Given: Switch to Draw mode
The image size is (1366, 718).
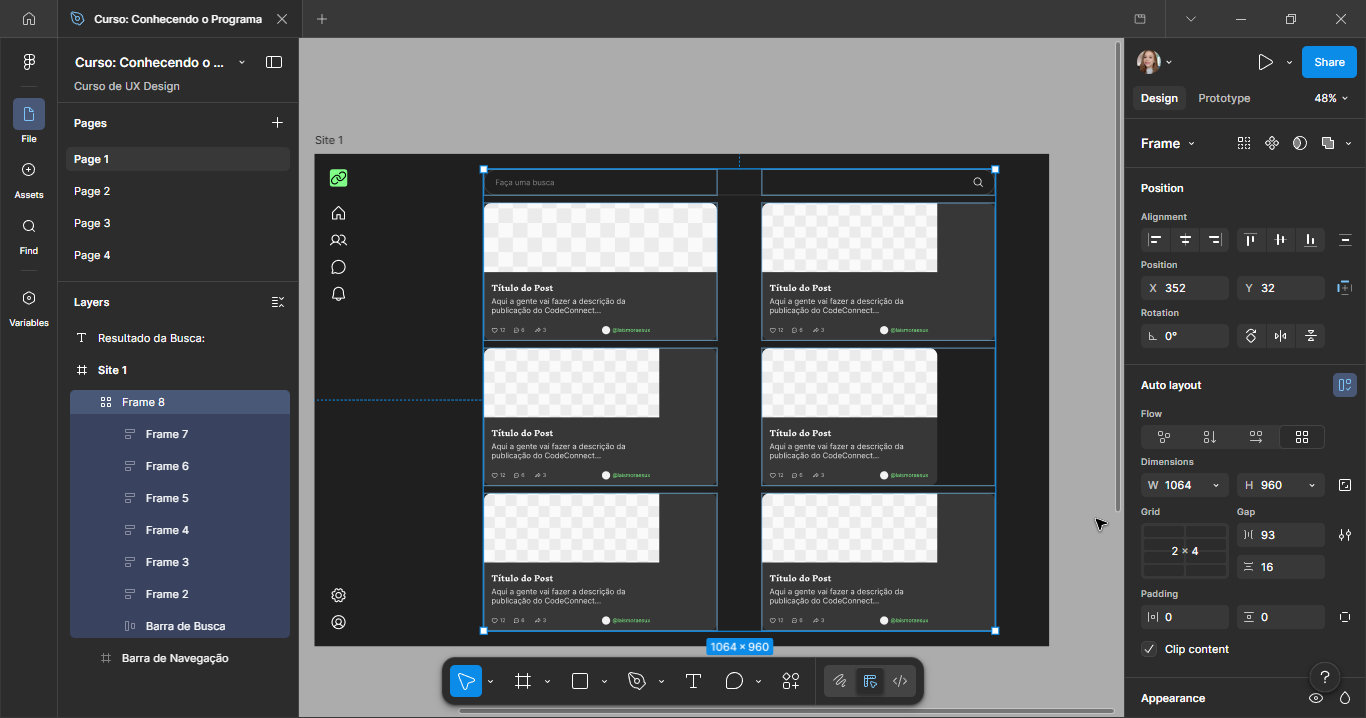Looking at the screenshot, I should click(840, 681).
